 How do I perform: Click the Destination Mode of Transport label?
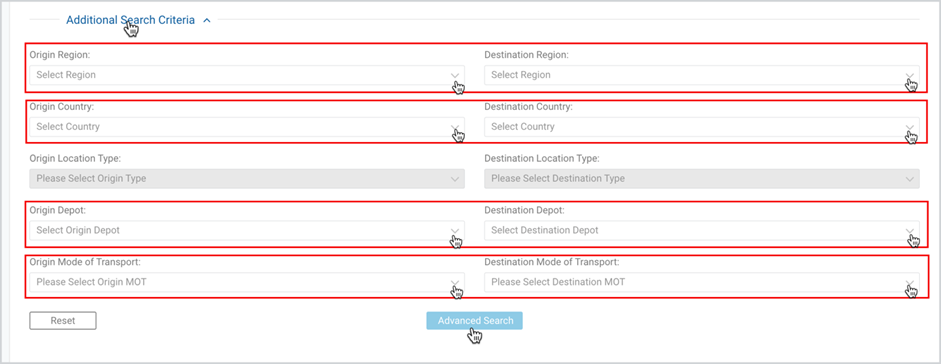tap(552, 262)
